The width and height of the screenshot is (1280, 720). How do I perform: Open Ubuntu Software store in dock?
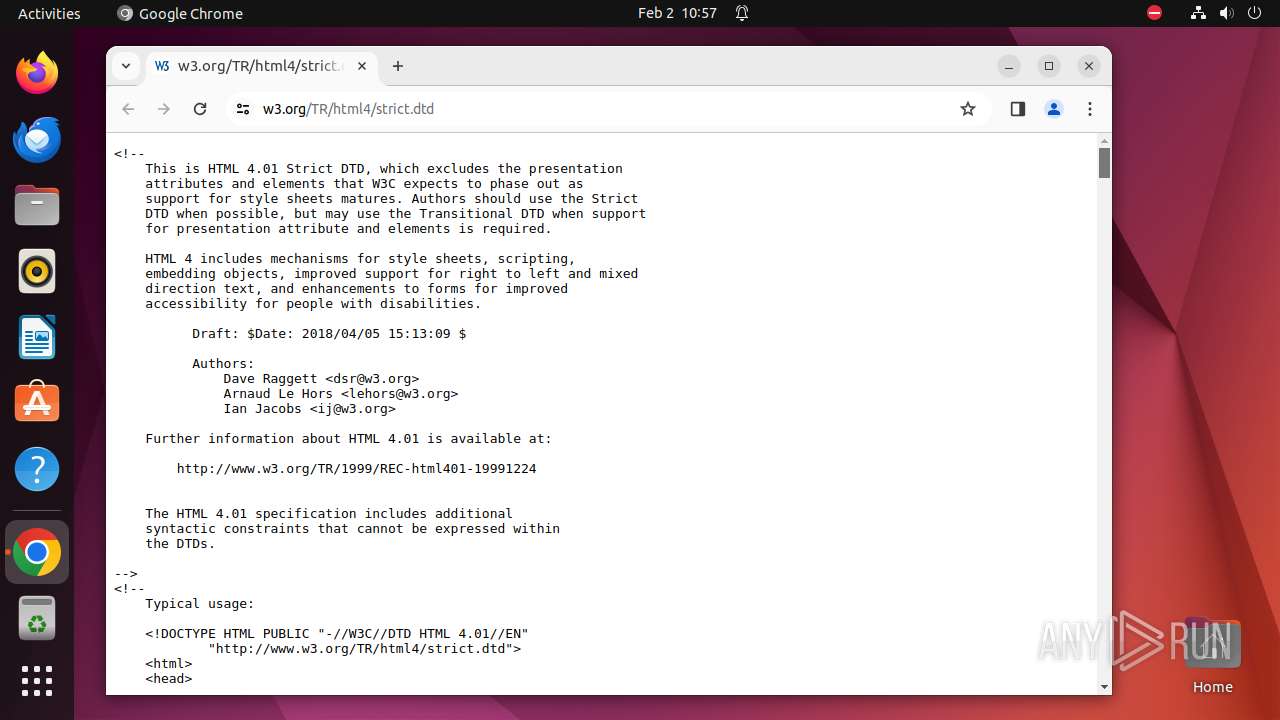37,403
